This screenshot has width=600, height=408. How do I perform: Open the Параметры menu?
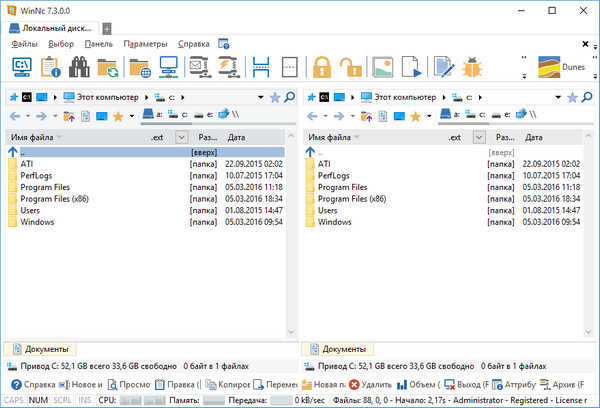coord(146,44)
